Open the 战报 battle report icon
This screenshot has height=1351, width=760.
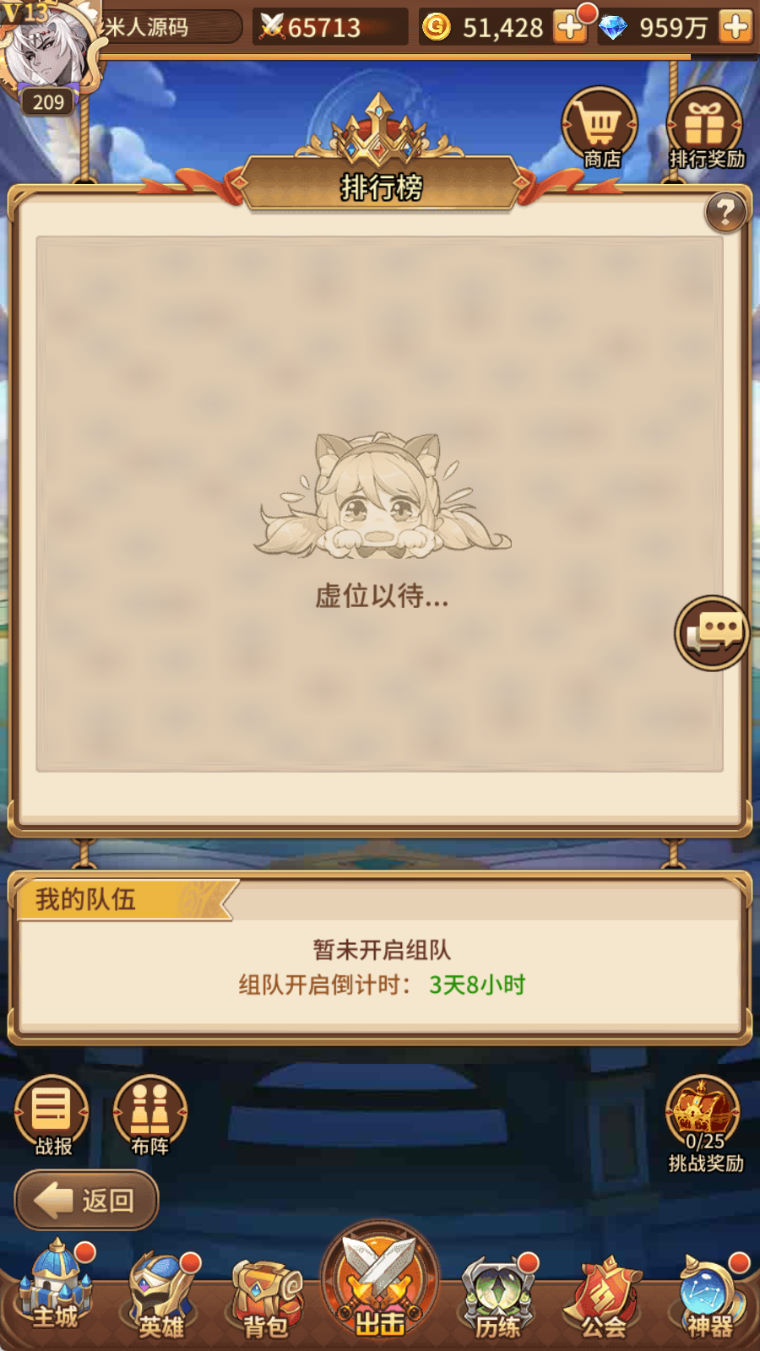click(x=52, y=1116)
